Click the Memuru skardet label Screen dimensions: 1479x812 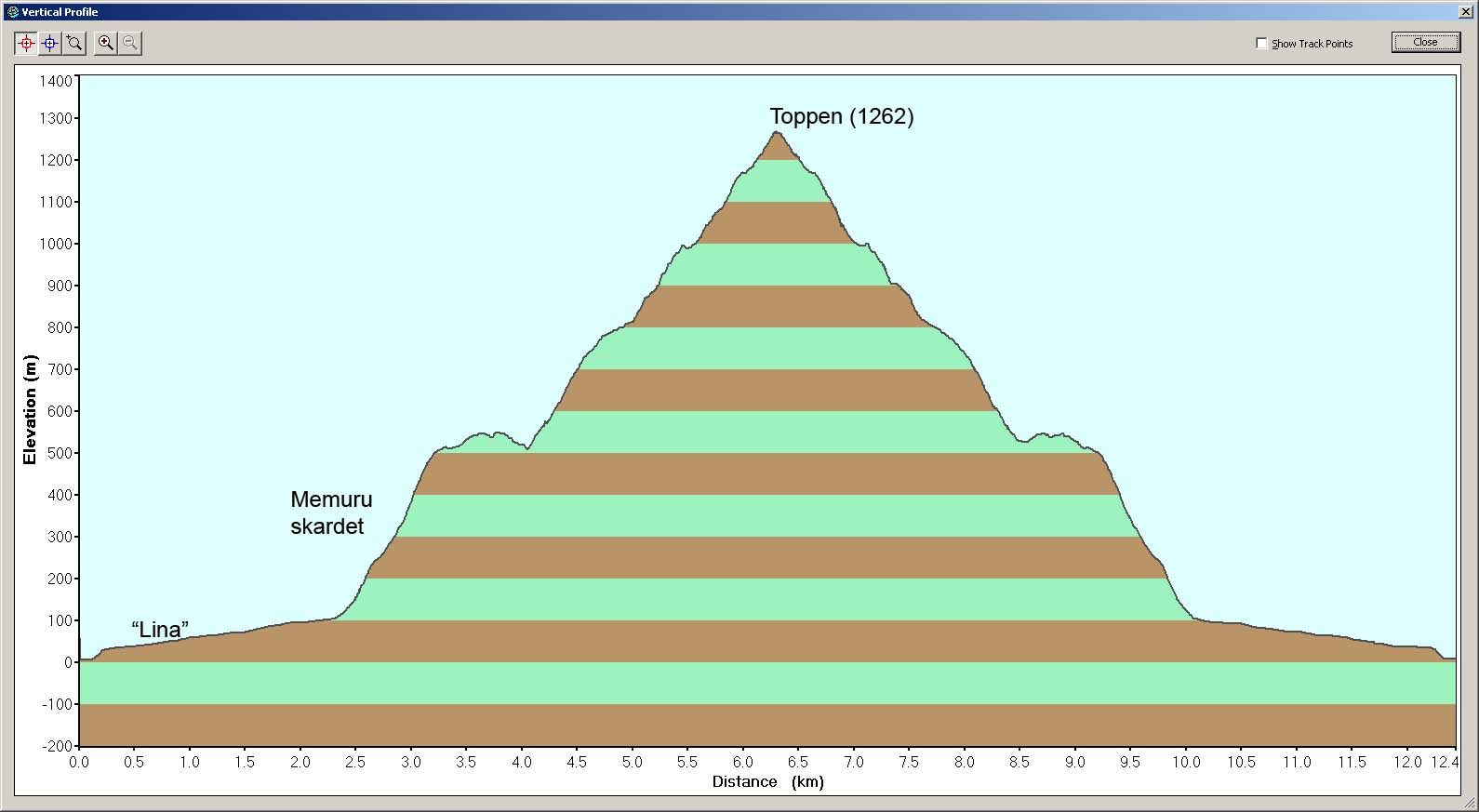[330, 512]
